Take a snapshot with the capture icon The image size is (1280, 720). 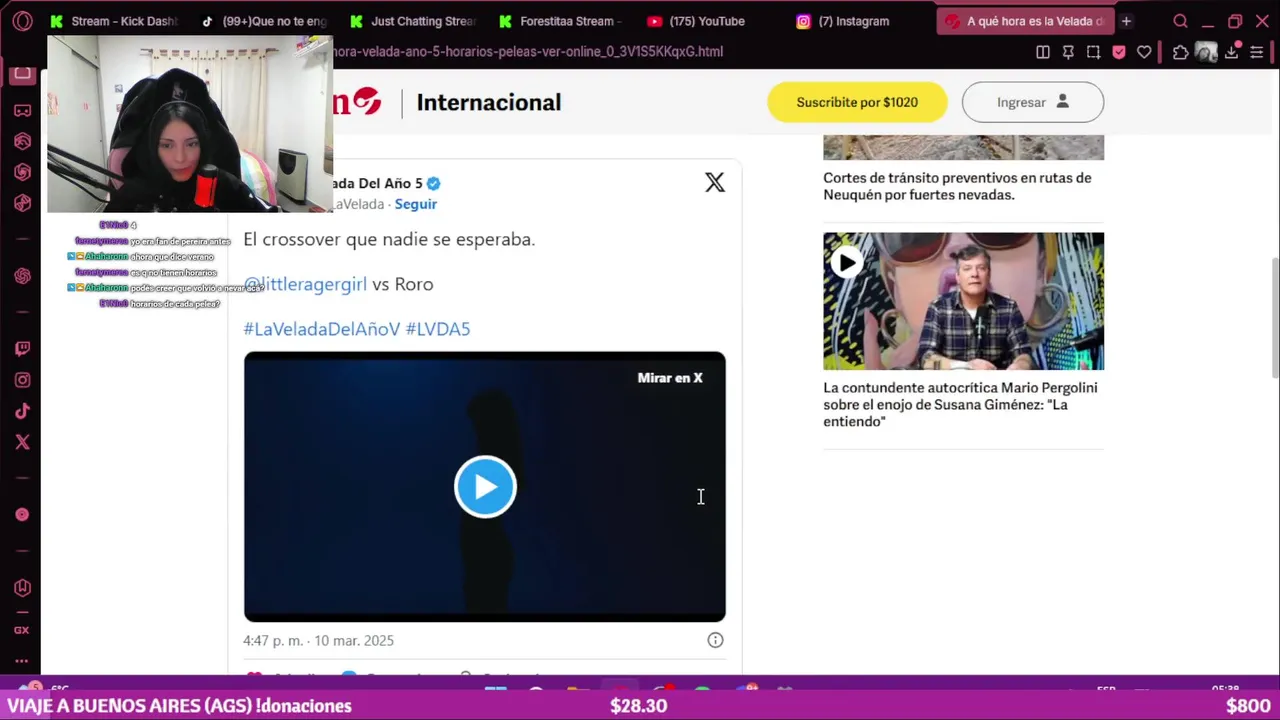1093,52
